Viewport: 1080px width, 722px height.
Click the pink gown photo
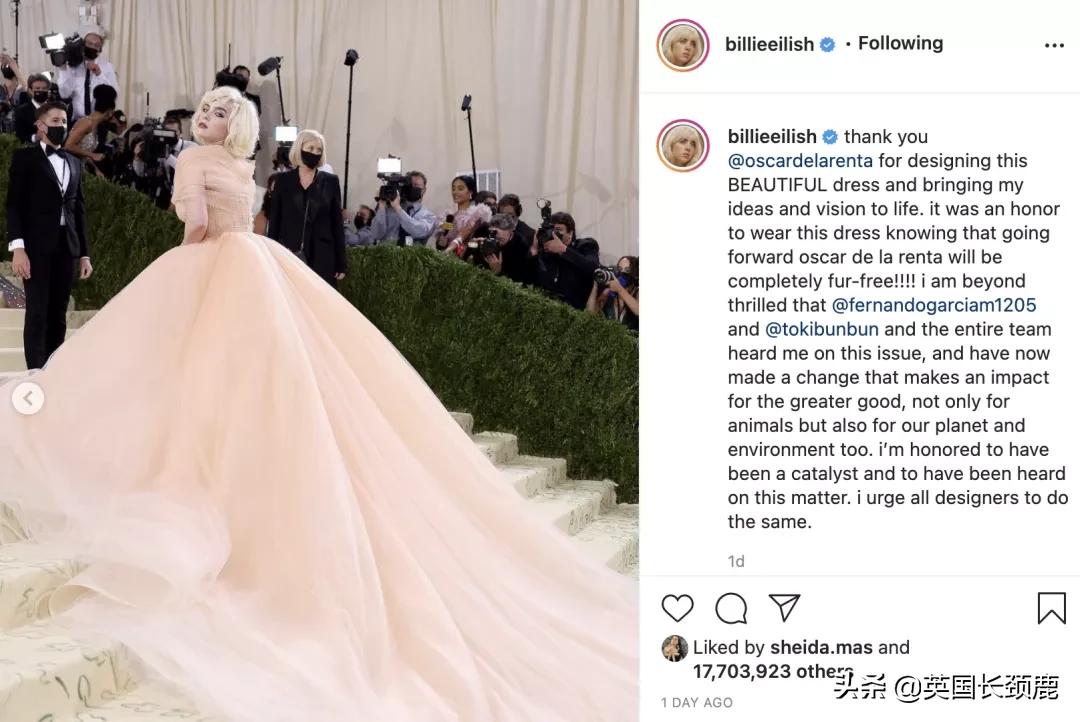pyautogui.click(x=319, y=361)
